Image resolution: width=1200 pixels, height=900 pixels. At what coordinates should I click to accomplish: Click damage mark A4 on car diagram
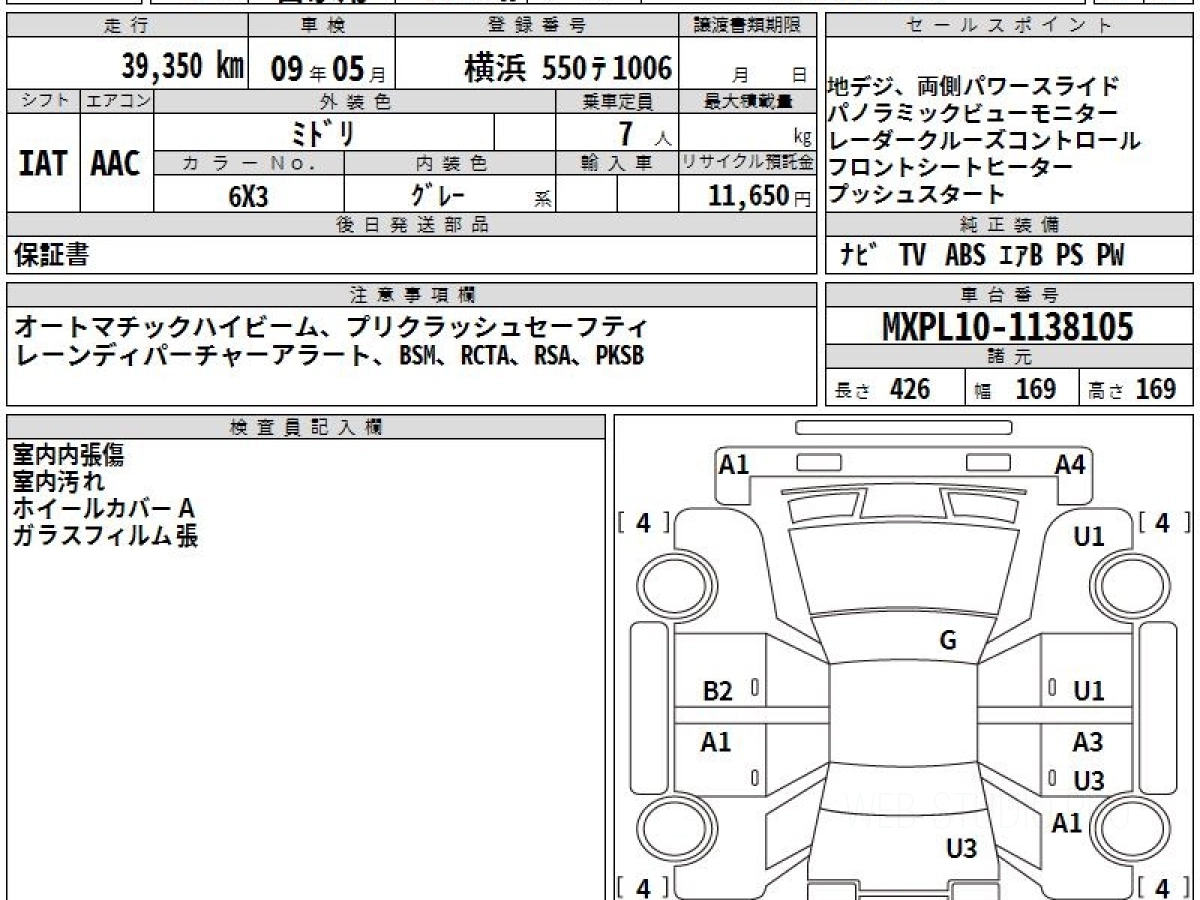pyautogui.click(x=1070, y=464)
